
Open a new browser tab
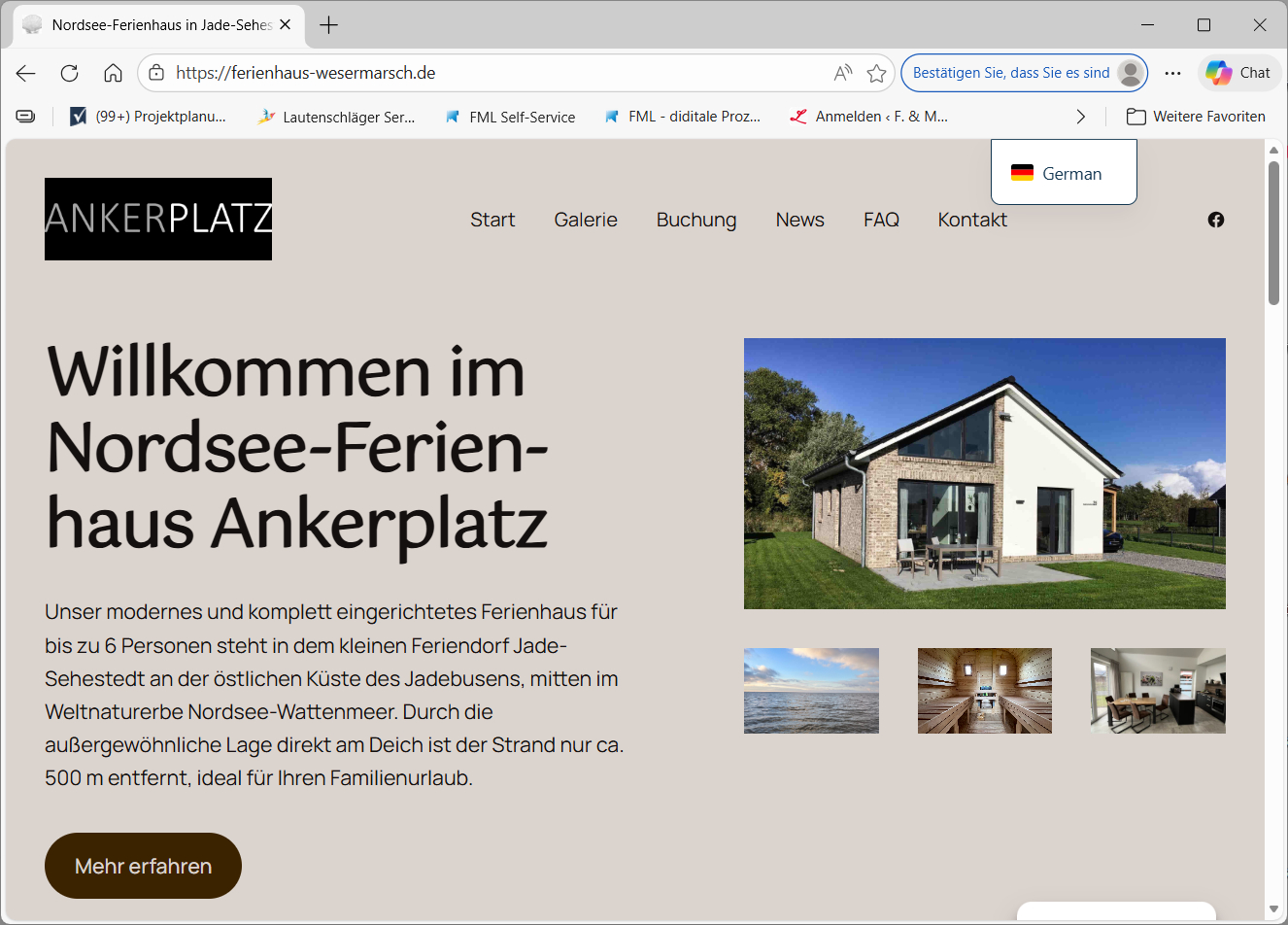click(329, 25)
